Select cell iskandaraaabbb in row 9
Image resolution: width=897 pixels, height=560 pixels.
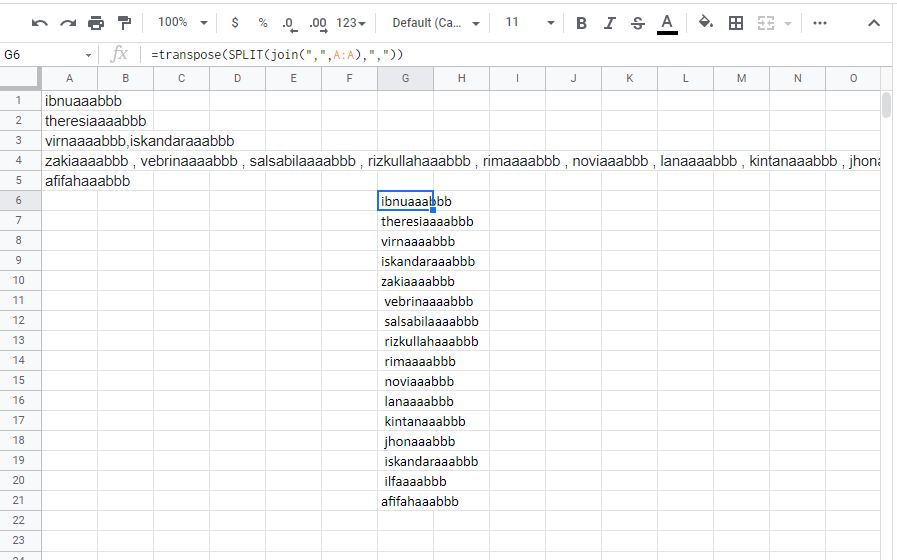click(406, 261)
